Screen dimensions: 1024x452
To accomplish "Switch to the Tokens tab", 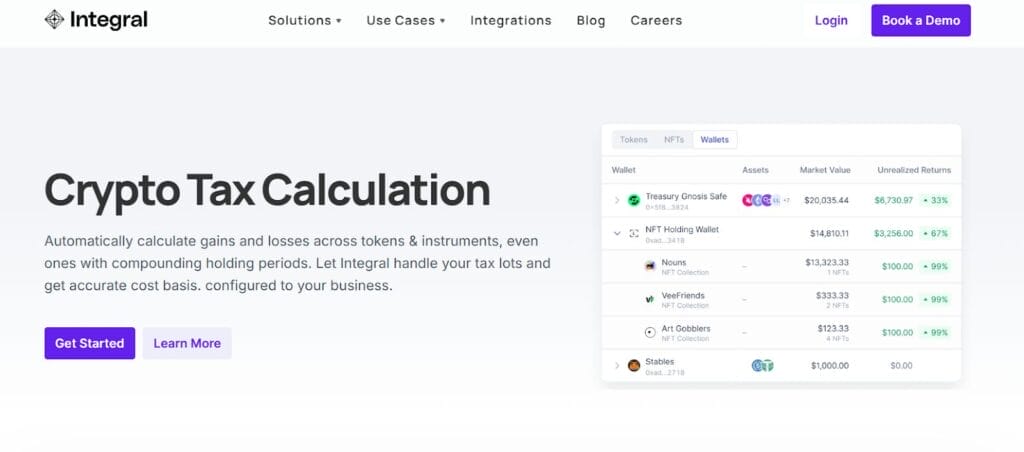I will 633,140.
